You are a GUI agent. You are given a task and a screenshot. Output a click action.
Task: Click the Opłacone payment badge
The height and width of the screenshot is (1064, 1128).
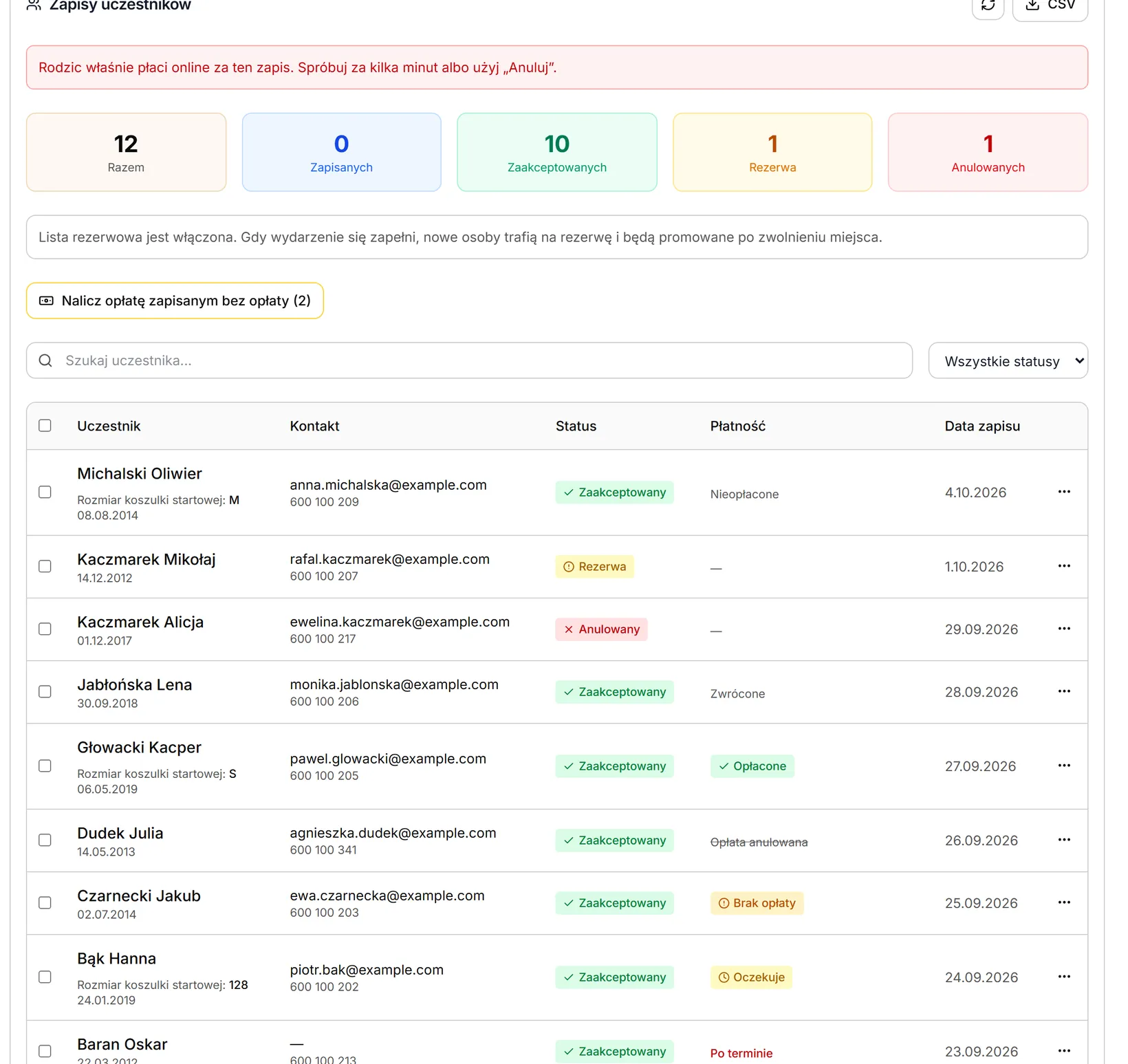(752, 766)
